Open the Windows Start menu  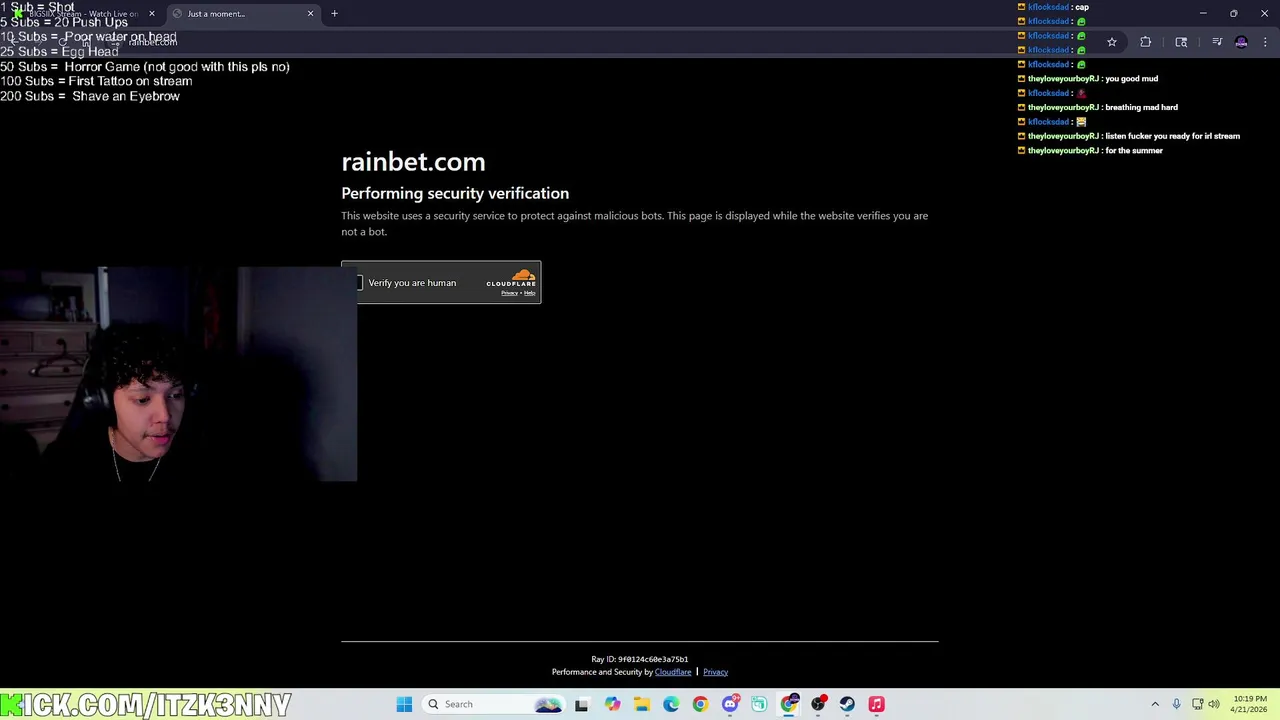tap(404, 704)
